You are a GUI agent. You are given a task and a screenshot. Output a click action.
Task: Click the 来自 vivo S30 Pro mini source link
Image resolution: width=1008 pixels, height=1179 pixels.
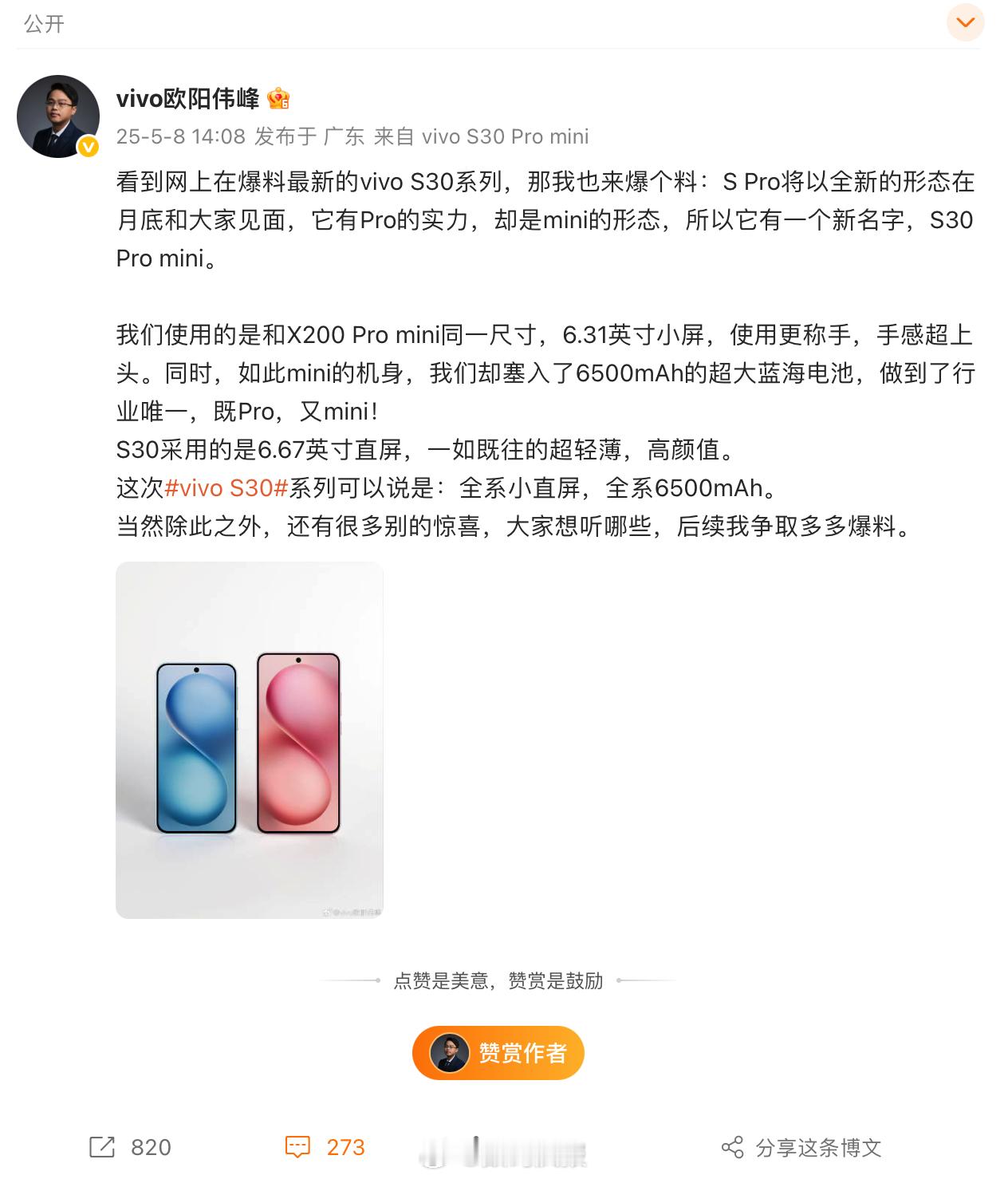click(481, 136)
